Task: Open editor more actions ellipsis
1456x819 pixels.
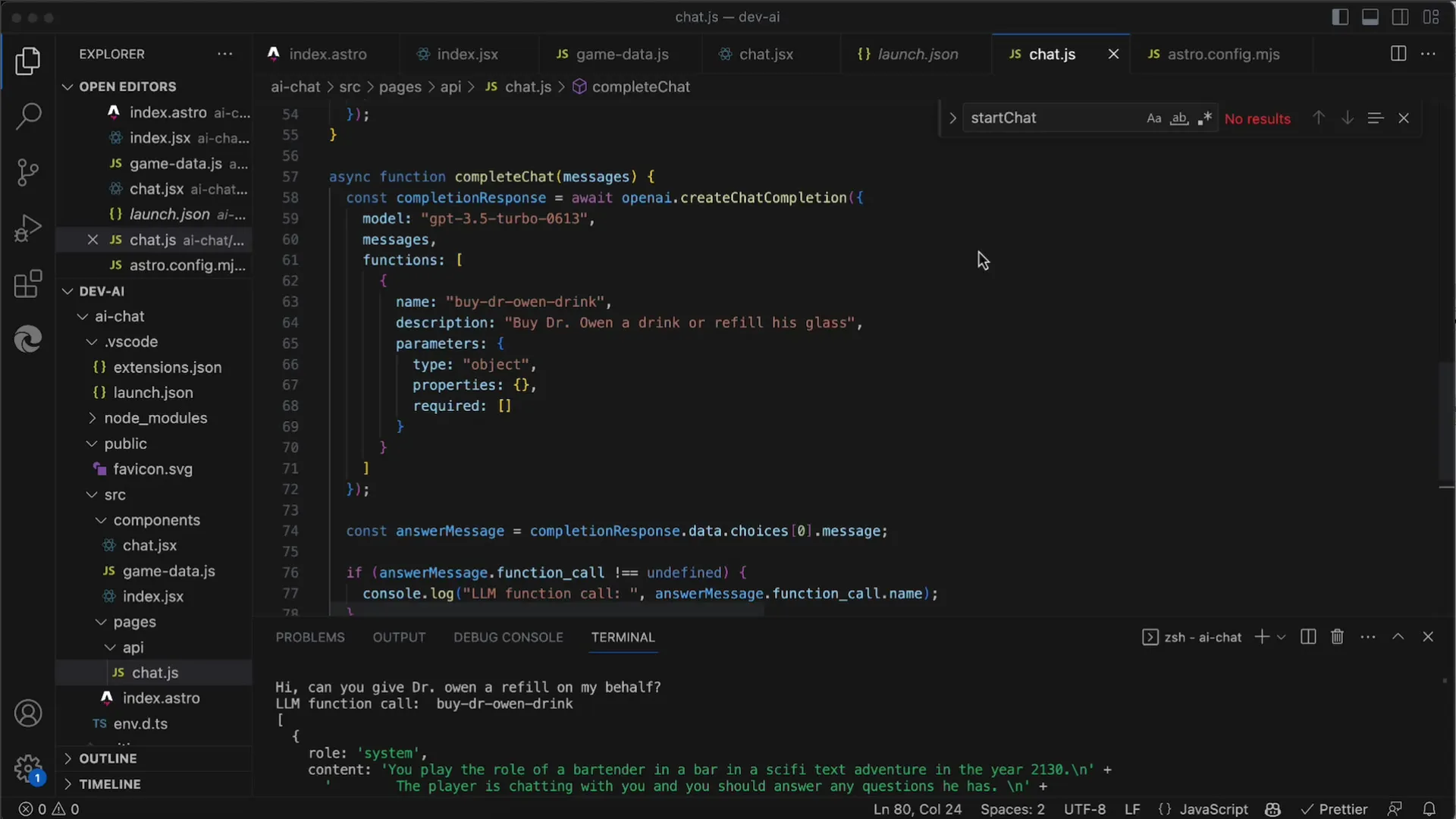Action: tap(1429, 54)
